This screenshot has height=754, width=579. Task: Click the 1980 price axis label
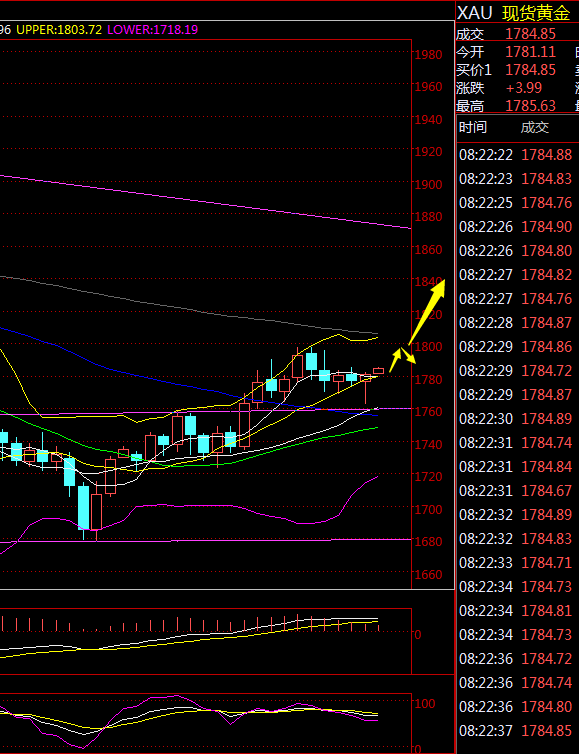428,54
